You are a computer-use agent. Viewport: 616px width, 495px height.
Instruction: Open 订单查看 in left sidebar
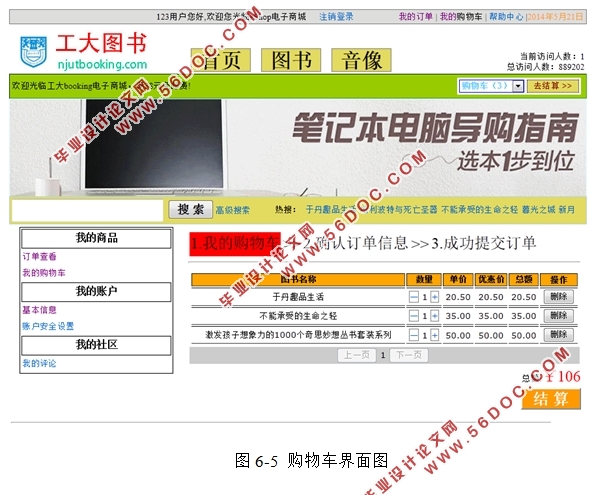point(40,257)
